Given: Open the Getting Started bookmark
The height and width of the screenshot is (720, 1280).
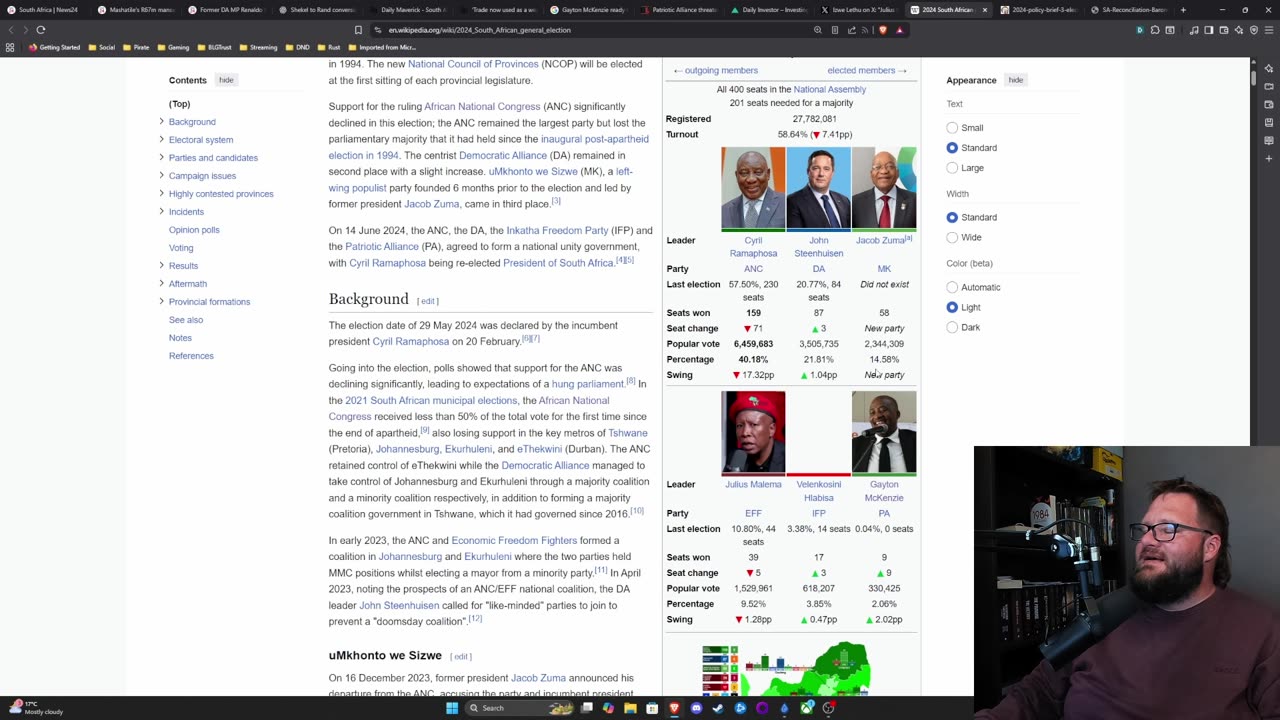Looking at the screenshot, I should [55, 47].
